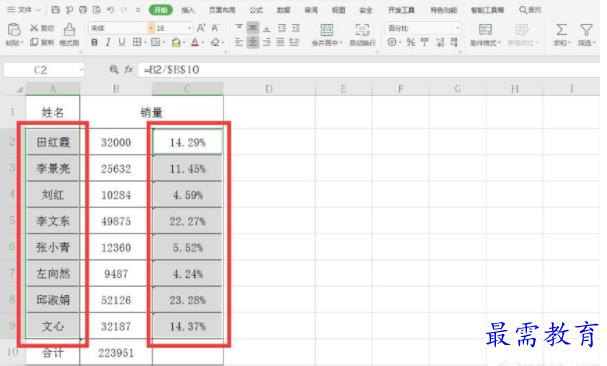Click the 查找 (Find) search button

click(x=530, y=10)
